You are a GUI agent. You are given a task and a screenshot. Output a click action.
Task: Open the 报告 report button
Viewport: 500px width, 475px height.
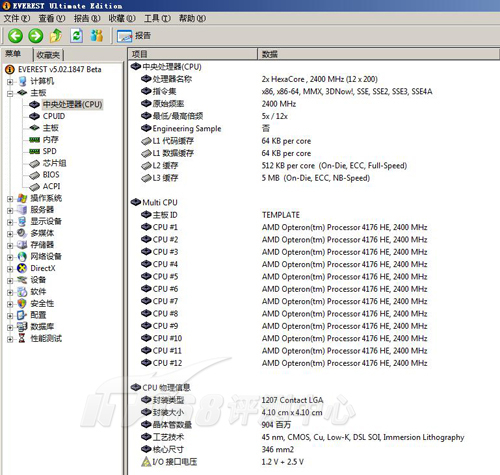pos(134,36)
